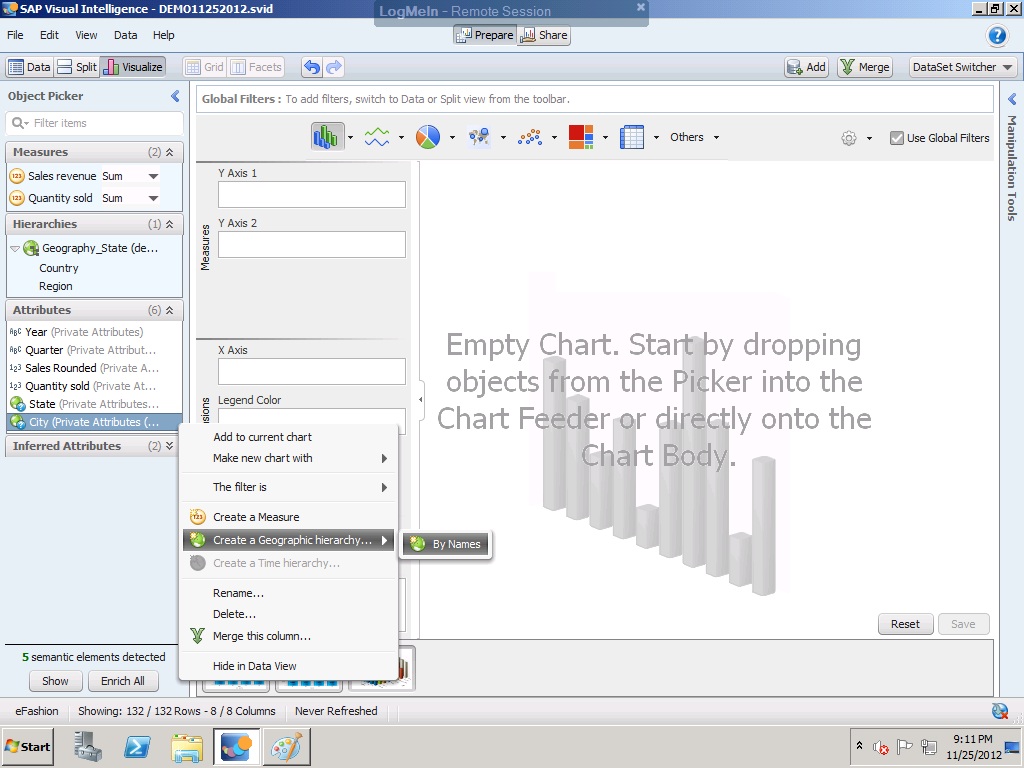This screenshot has width=1024, height=768.
Task: Switch to the Prepare mode
Action: (x=485, y=35)
